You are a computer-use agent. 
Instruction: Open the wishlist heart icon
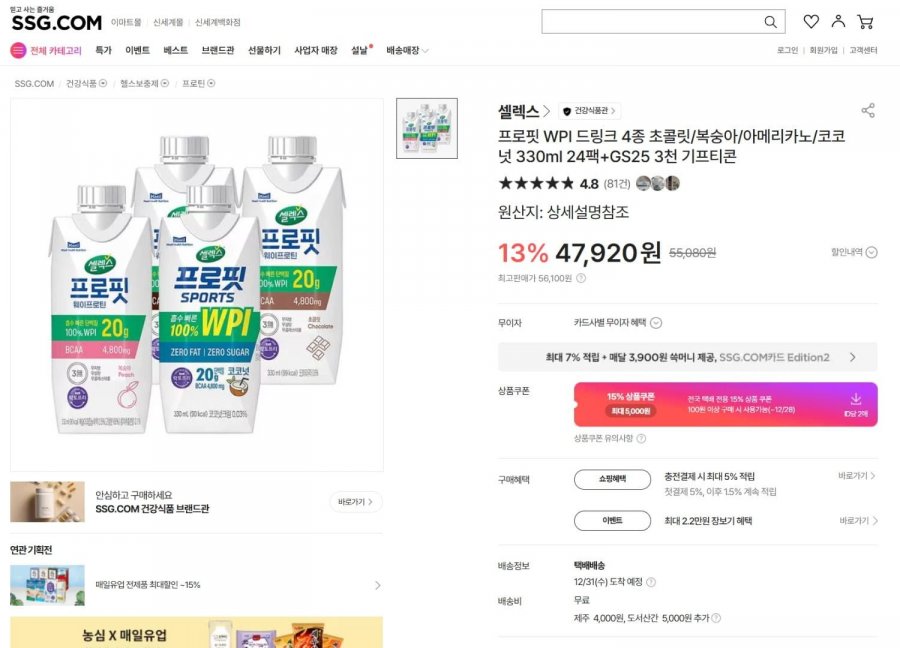pyautogui.click(x=811, y=22)
